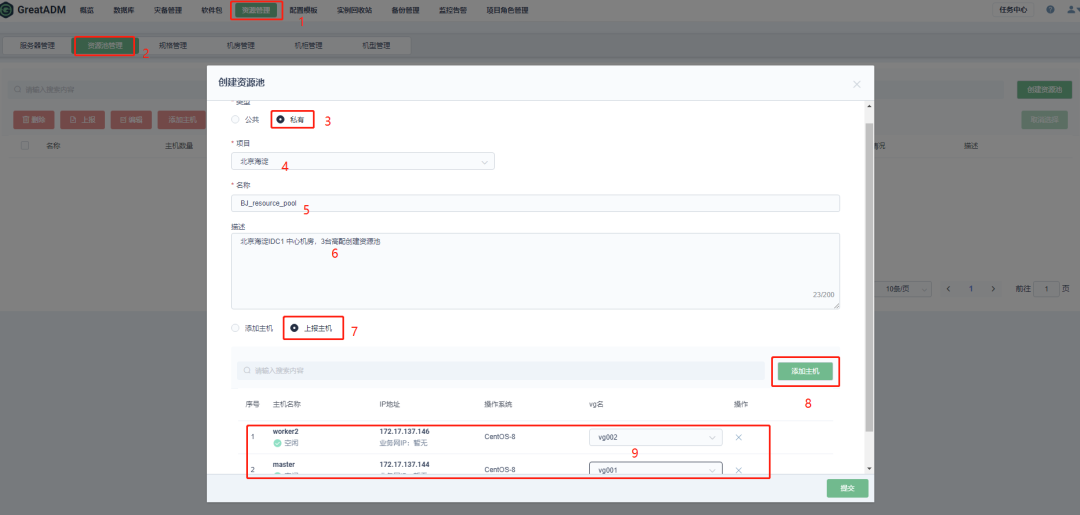Image resolution: width=1080 pixels, height=515 pixels.
Task: Open the 资源管理 menu item
Action: pyautogui.click(x=256, y=10)
